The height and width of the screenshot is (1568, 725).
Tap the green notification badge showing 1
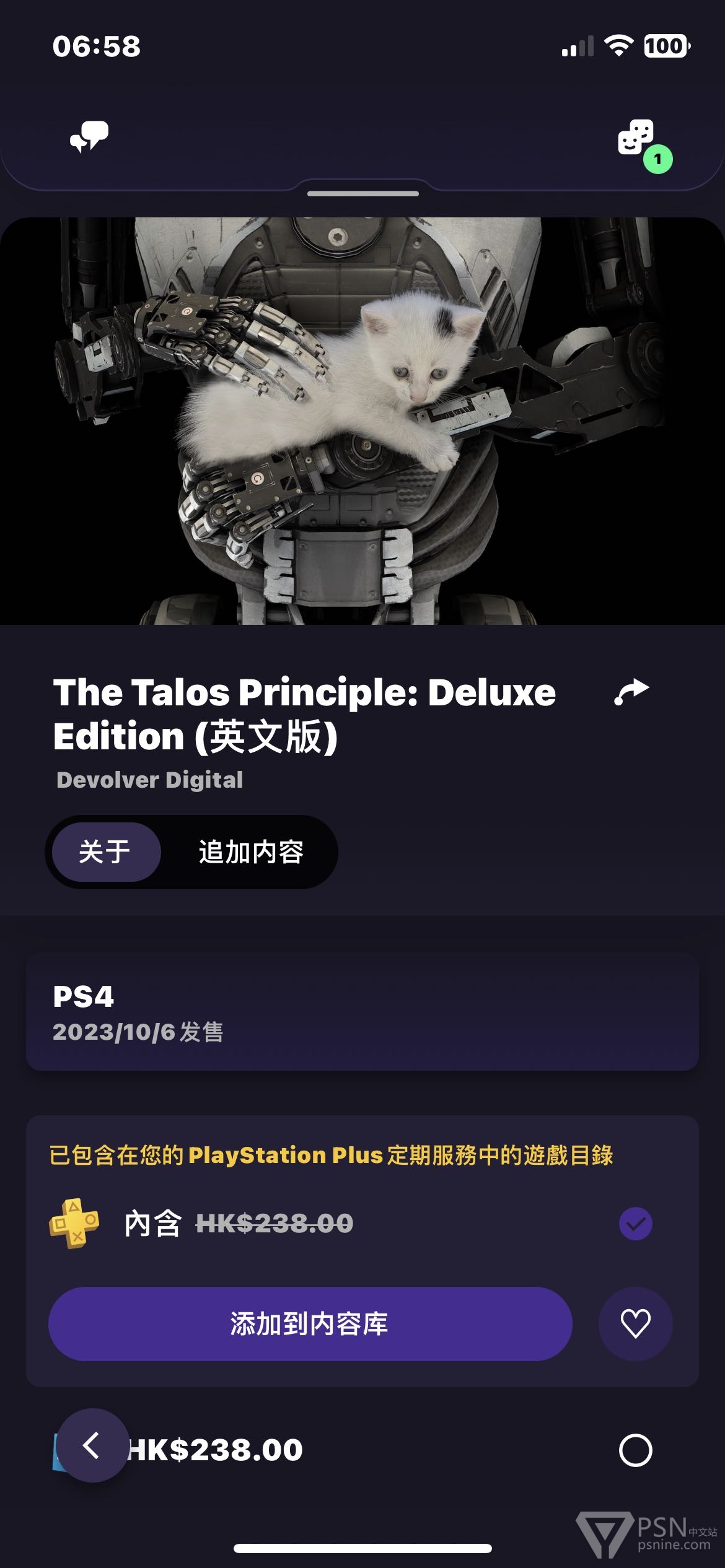(x=657, y=159)
